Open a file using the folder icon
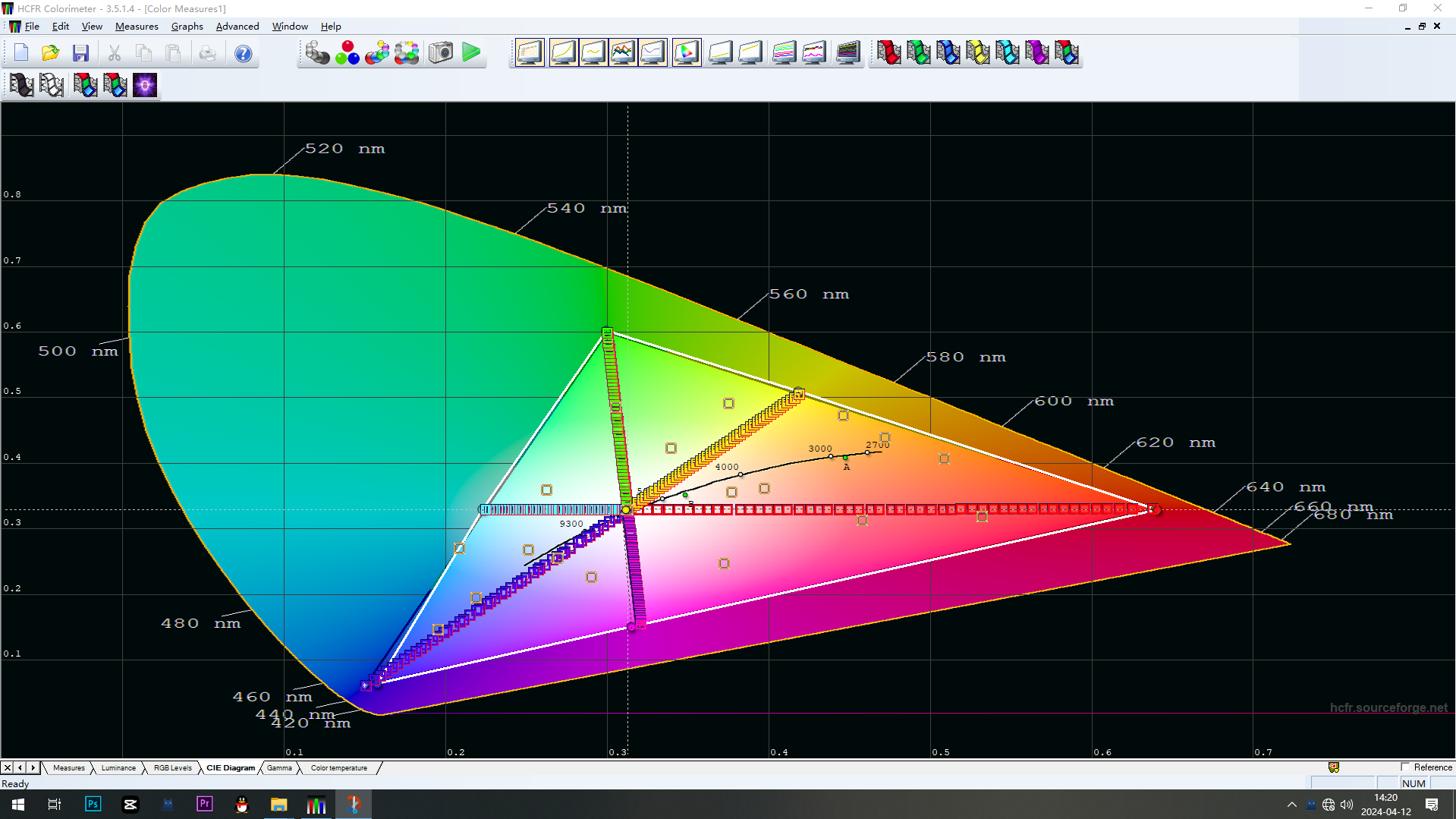 tap(51, 53)
